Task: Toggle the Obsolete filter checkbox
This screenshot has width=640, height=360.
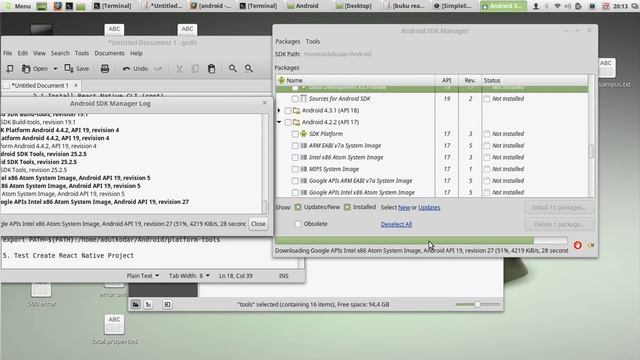Action: (x=298, y=224)
